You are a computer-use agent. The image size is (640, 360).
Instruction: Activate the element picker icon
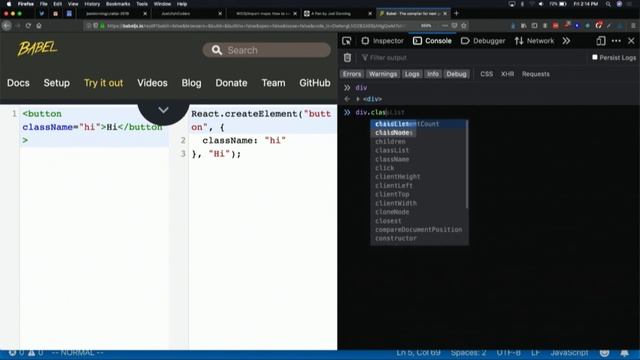347,41
